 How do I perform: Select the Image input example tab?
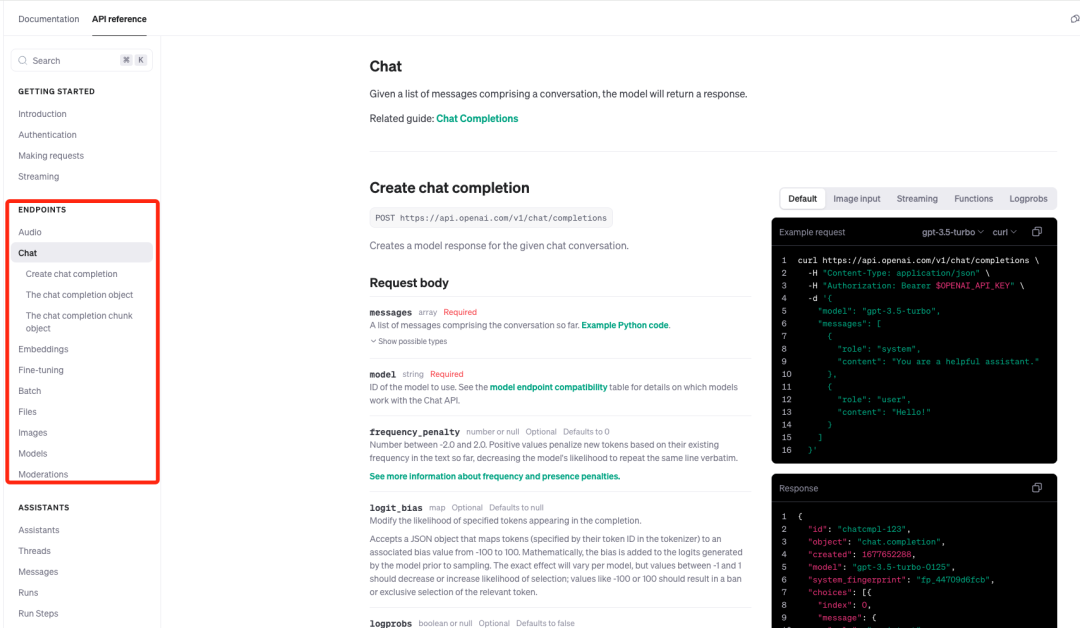pos(857,199)
